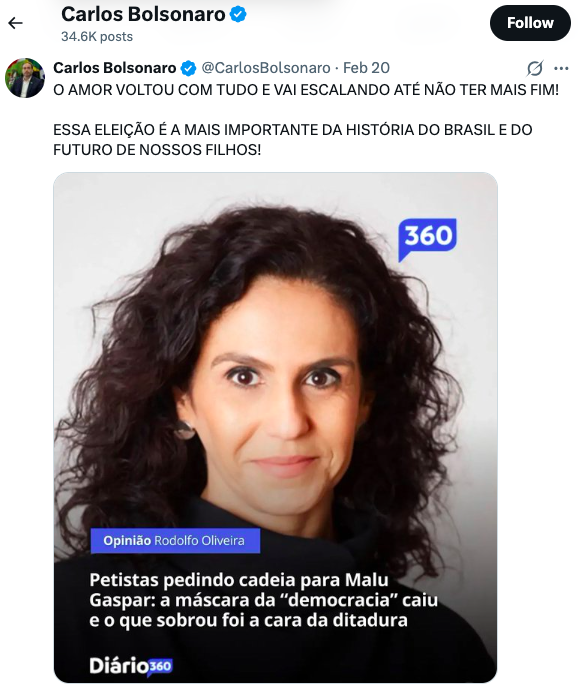587x695 pixels.
Task: Click the tweet text starting O AMOR VOLTOU
Action: pyautogui.click(x=306, y=90)
